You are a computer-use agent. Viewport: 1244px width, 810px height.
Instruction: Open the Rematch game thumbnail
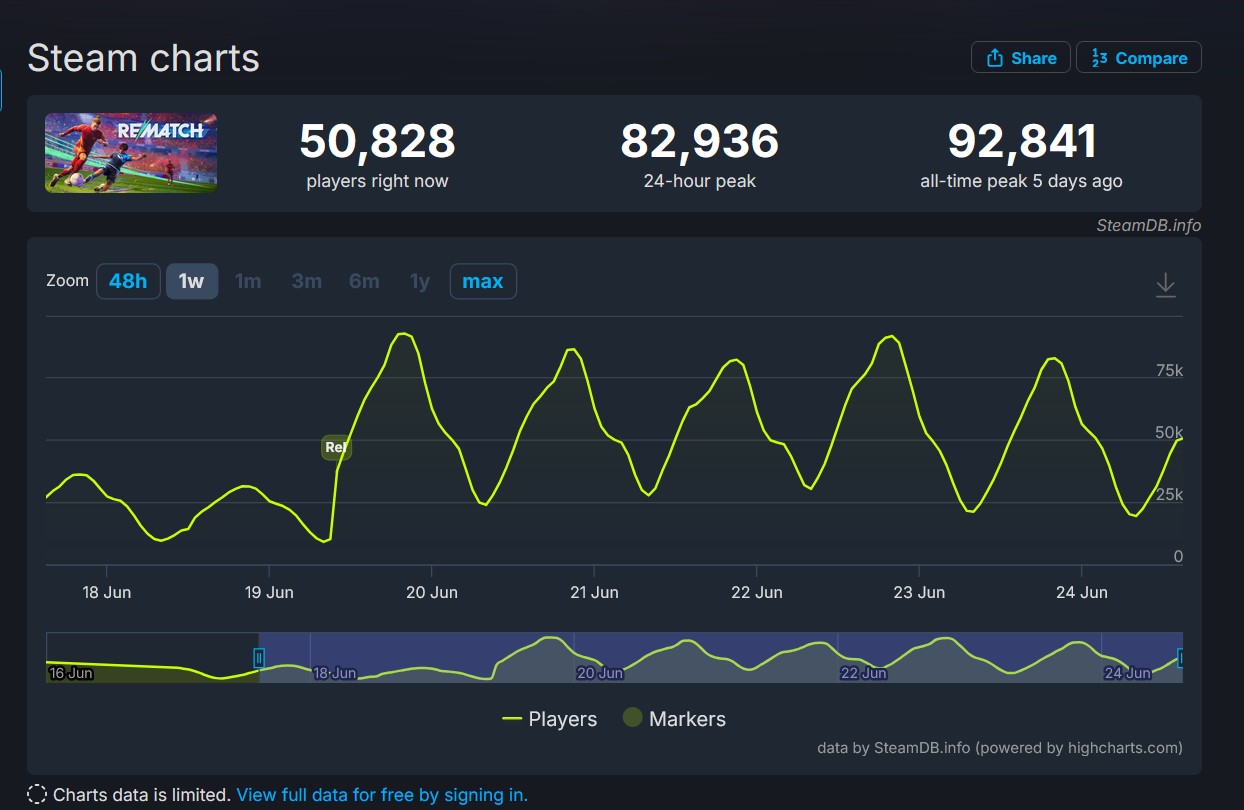[x=131, y=153]
